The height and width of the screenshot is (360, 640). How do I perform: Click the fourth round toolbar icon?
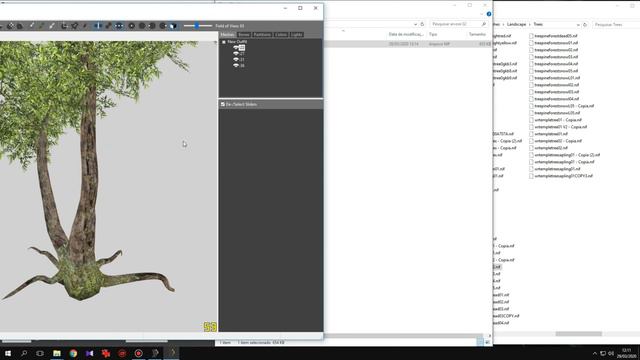(162, 26)
